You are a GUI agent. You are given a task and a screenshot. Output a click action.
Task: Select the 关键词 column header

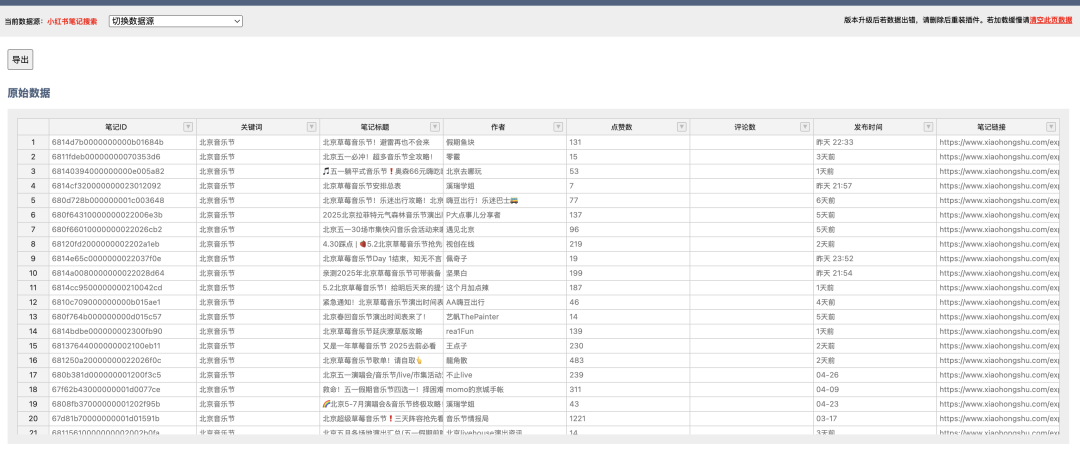[258, 127]
